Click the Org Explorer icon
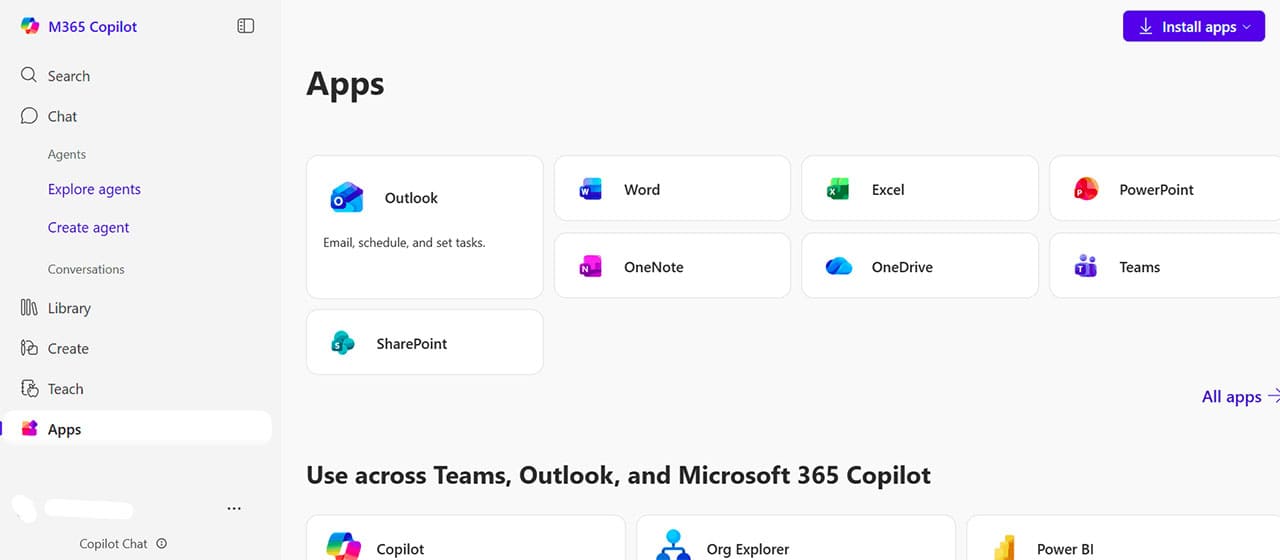Screen dimensions: 1280x560 (673, 546)
